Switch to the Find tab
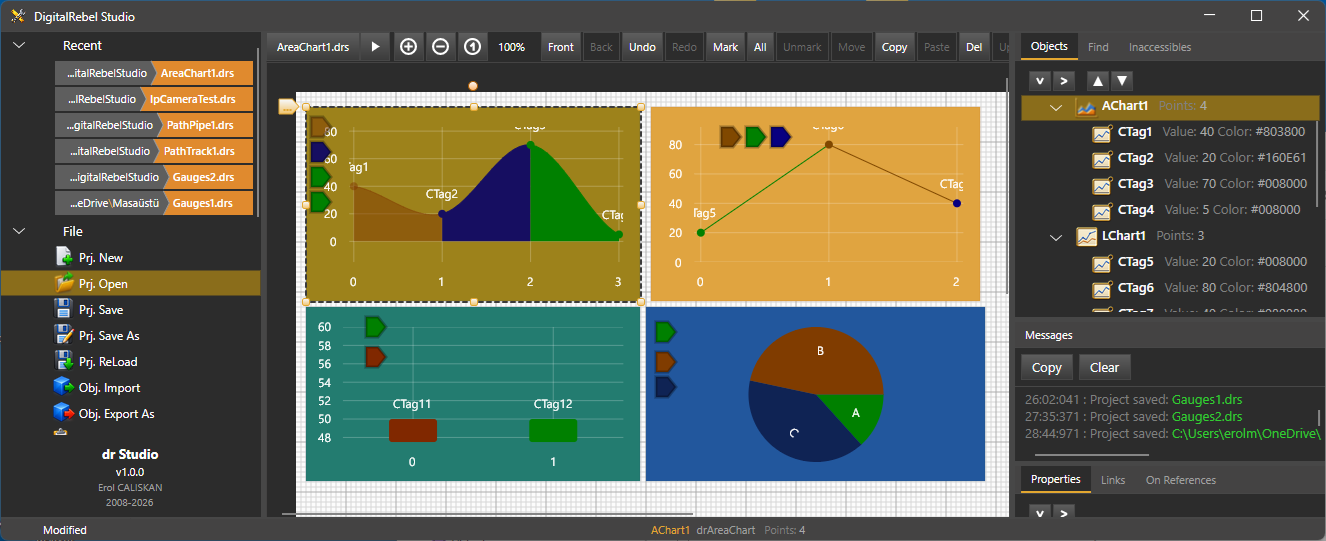 pos(1098,47)
